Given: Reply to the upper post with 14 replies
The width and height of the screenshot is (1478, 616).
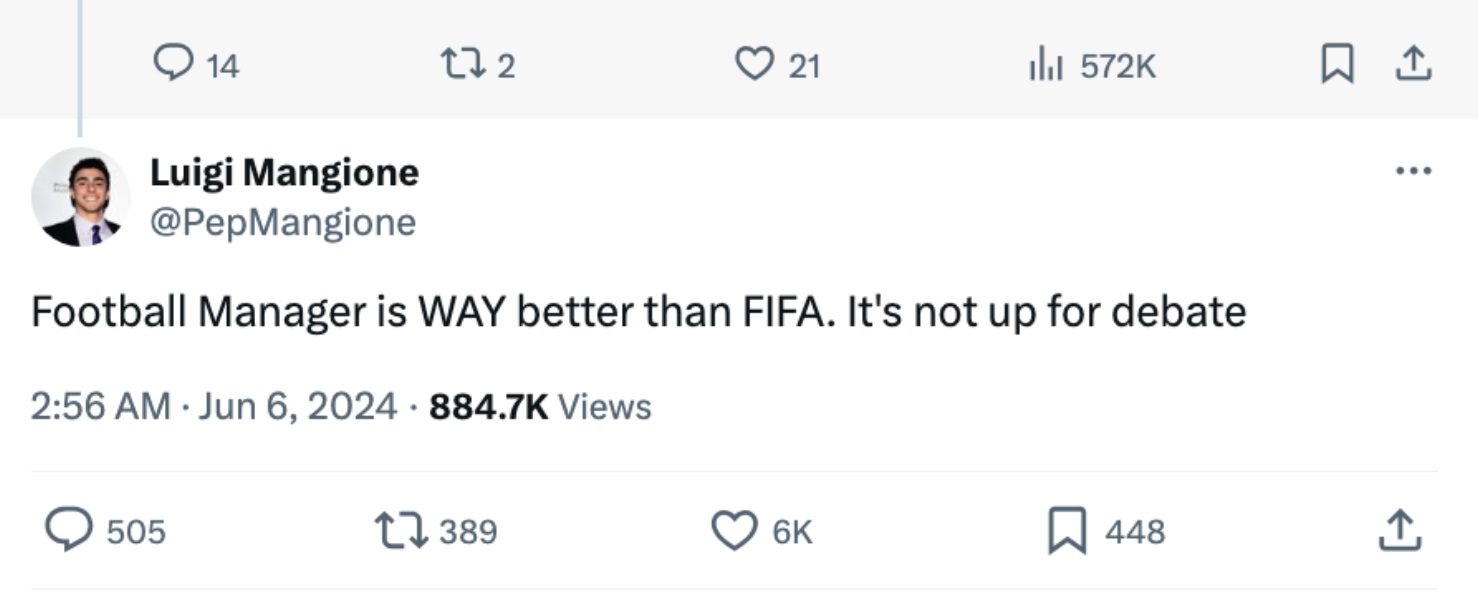Looking at the screenshot, I should pyautogui.click(x=172, y=65).
